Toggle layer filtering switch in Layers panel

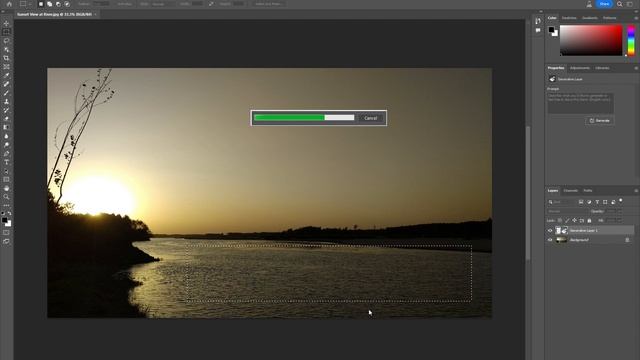[x=620, y=201]
